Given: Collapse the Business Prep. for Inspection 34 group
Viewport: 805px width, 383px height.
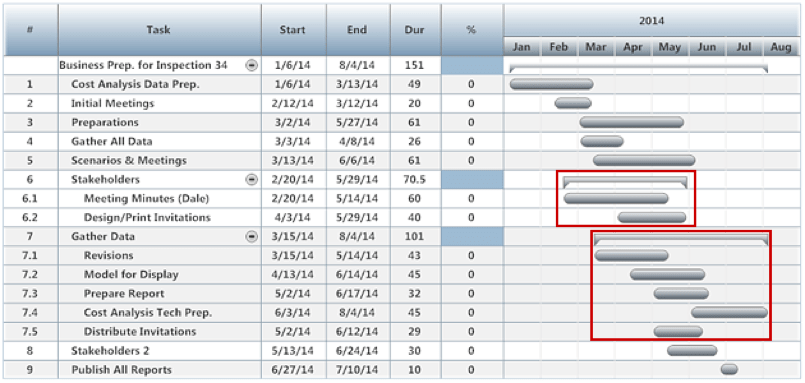Looking at the screenshot, I should click(x=252, y=65).
